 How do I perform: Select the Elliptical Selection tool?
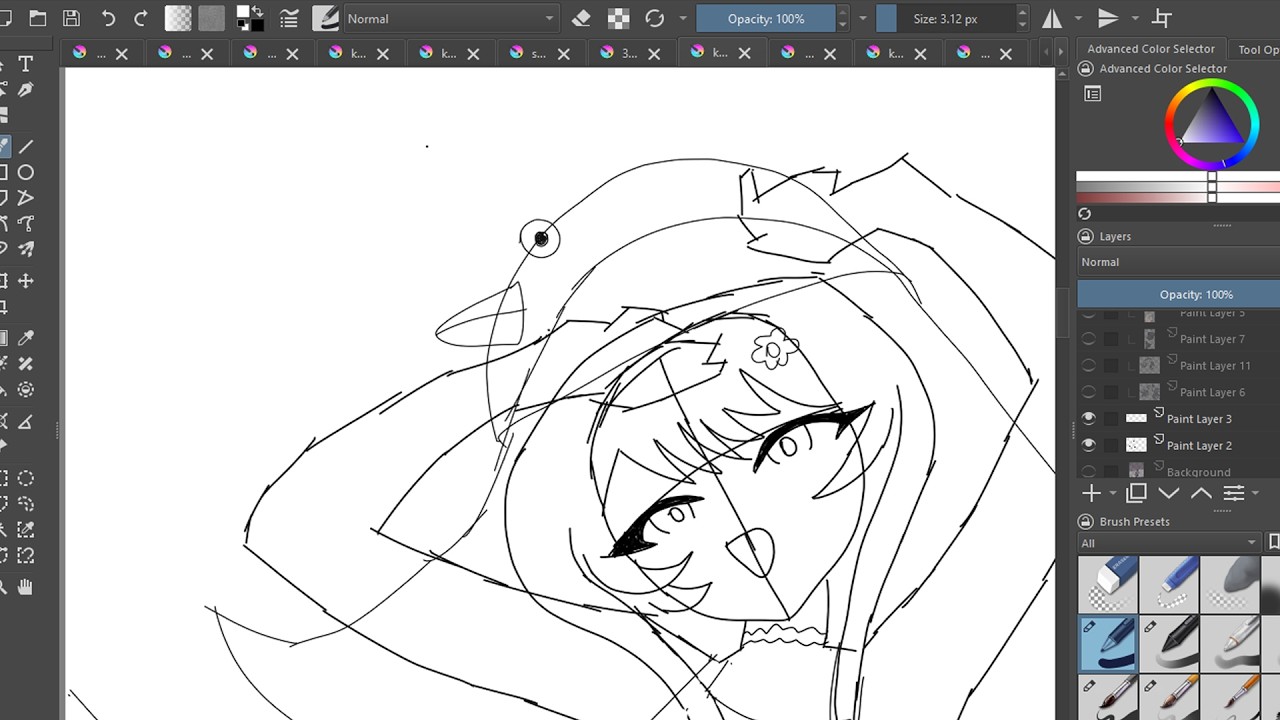coord(26,478)
